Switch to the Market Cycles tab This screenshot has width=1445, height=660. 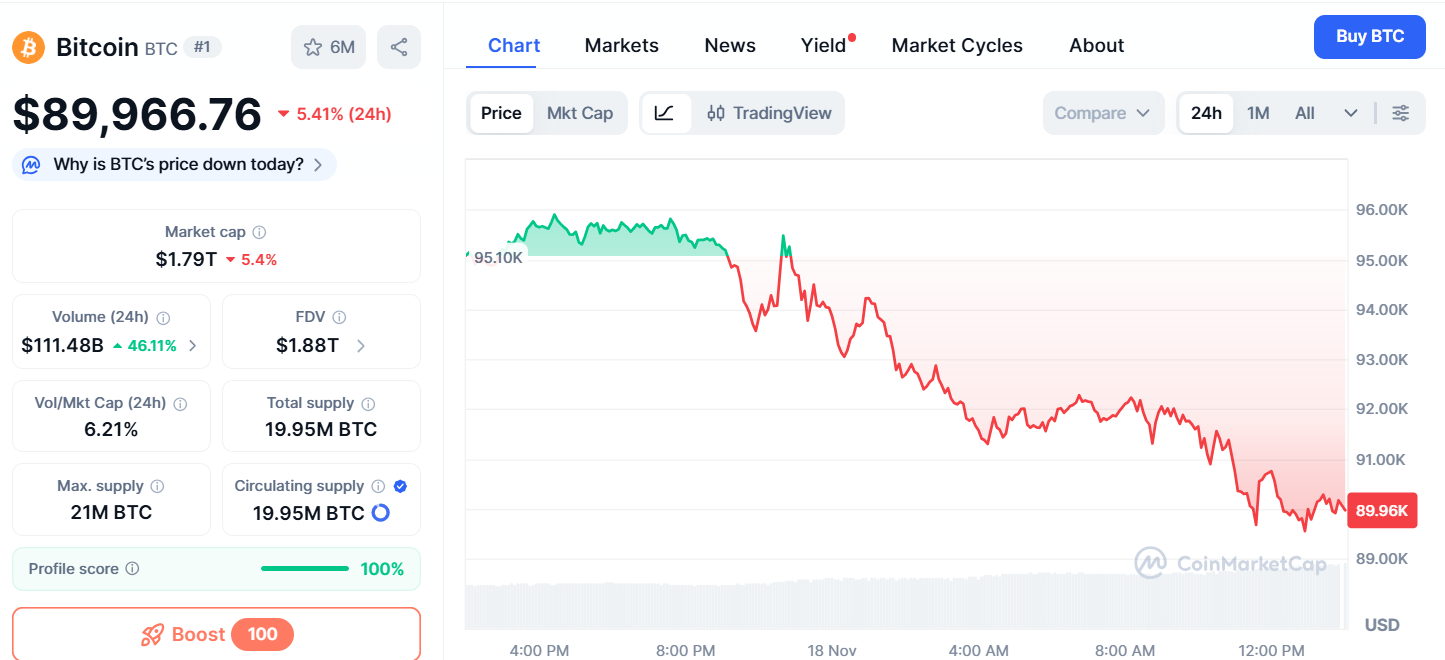click(x=957, y=45)
